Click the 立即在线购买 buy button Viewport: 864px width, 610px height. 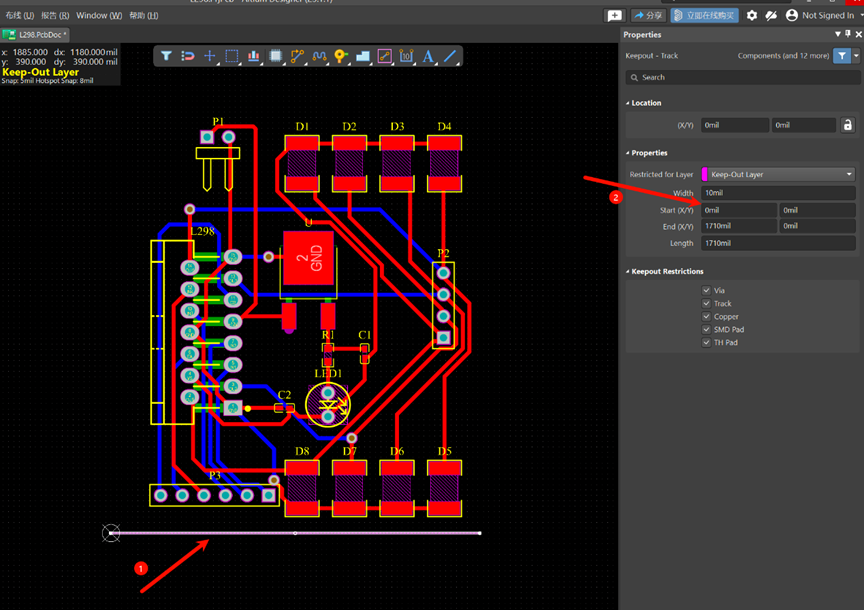click(704, 15)
